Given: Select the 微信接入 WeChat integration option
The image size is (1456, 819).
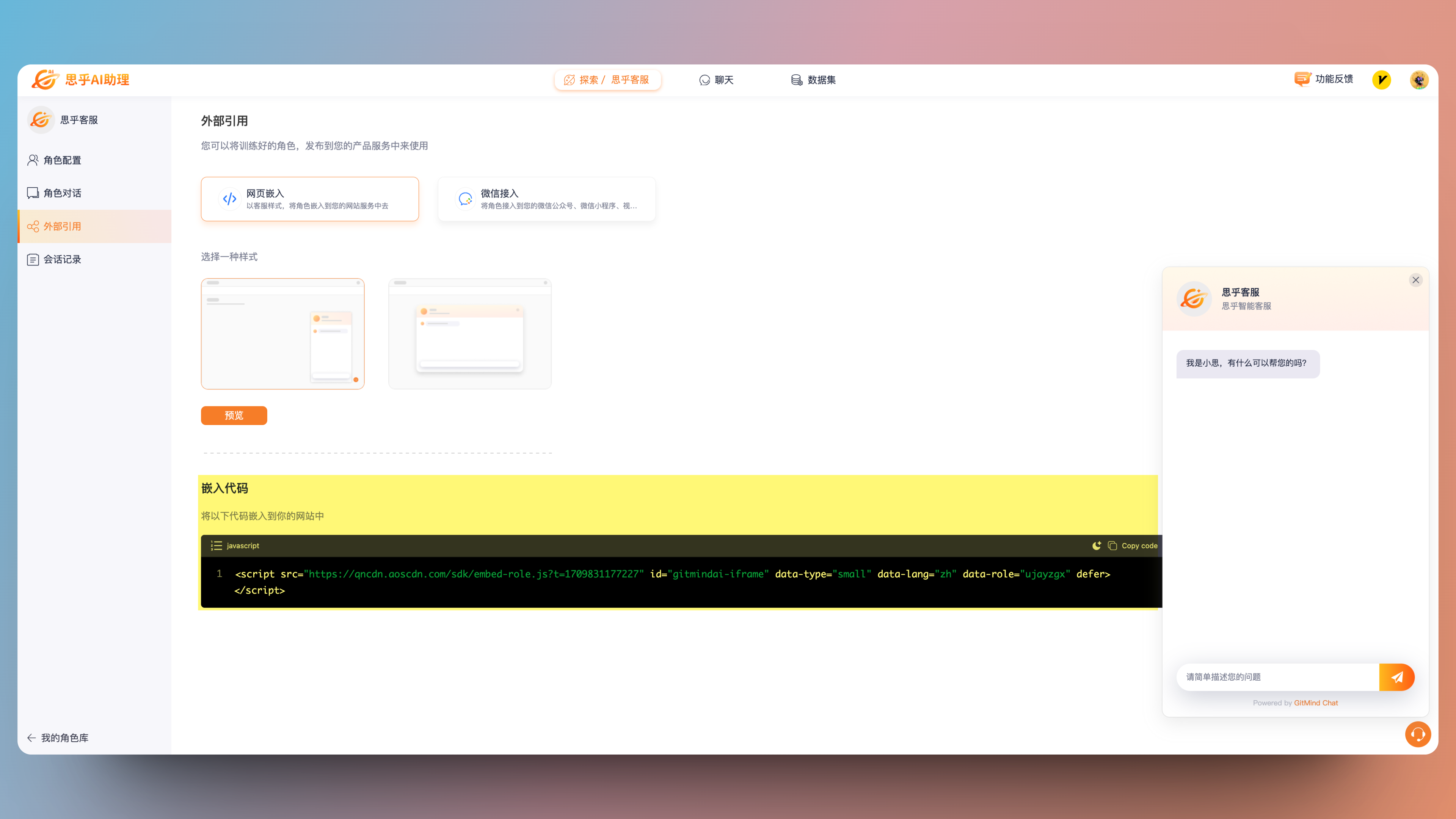Looking at the screenshot, I should point(546,199).
